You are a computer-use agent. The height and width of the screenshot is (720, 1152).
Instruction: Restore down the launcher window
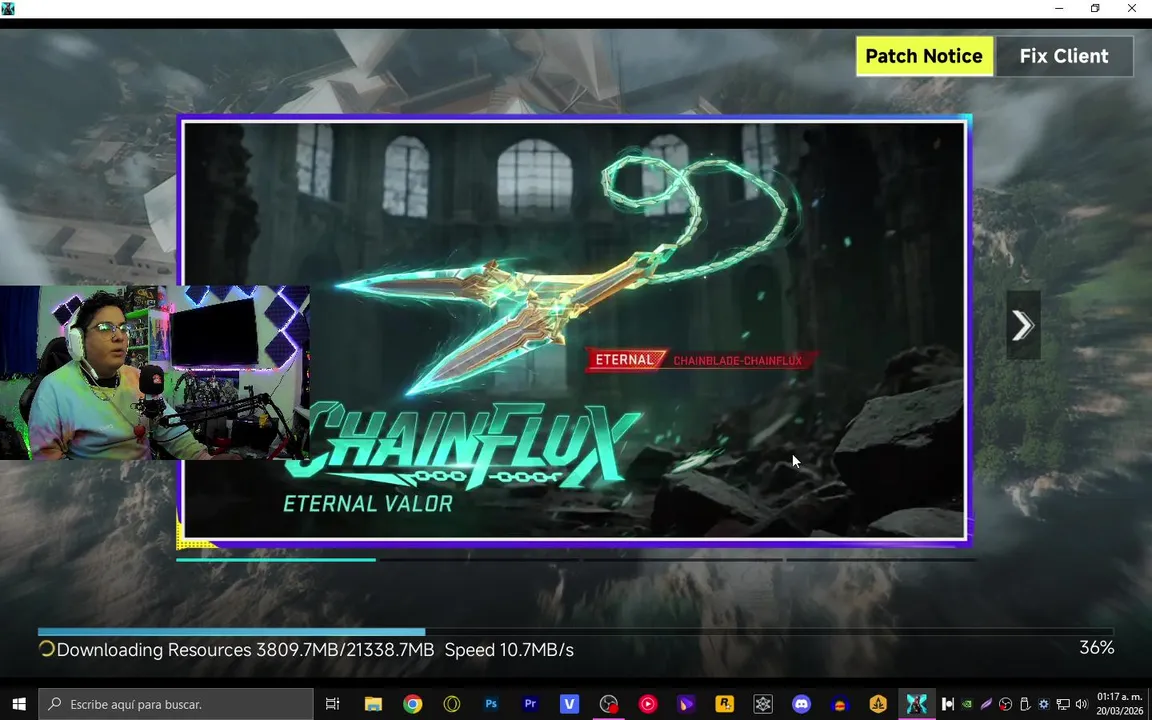[x=1095, y=8]
